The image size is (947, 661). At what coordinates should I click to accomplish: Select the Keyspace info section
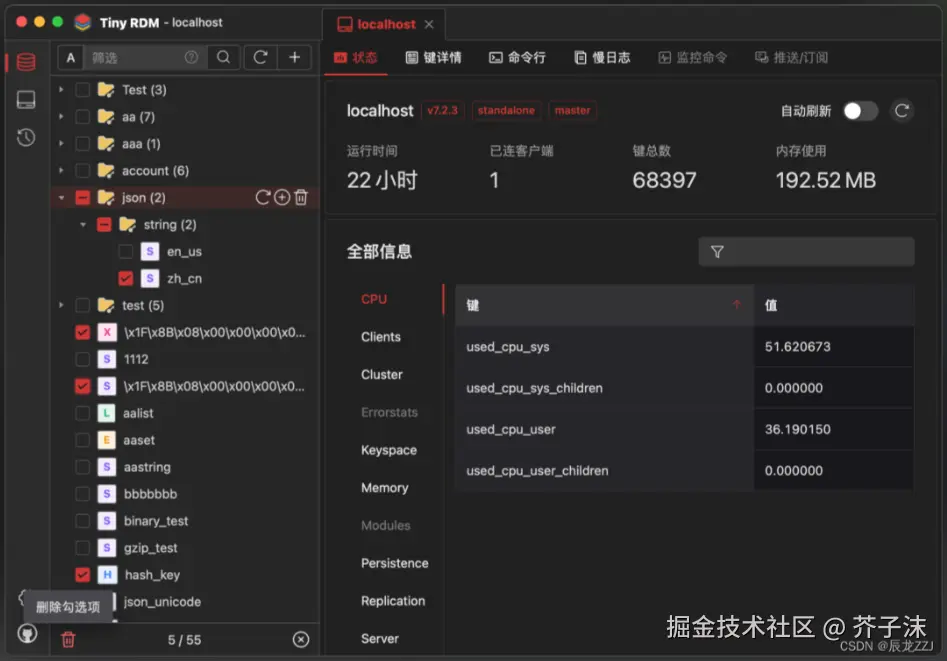[388, 450]
